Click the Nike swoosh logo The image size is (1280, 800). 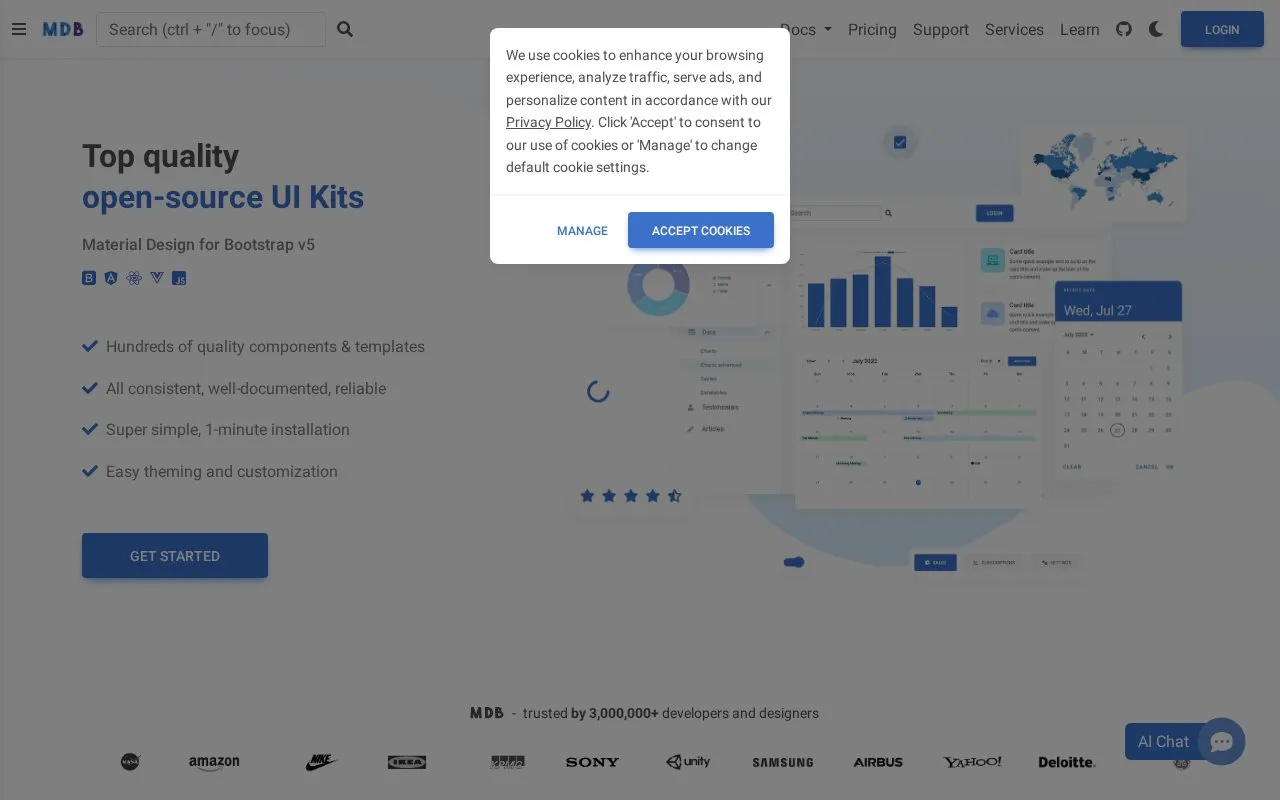(321, 762)
